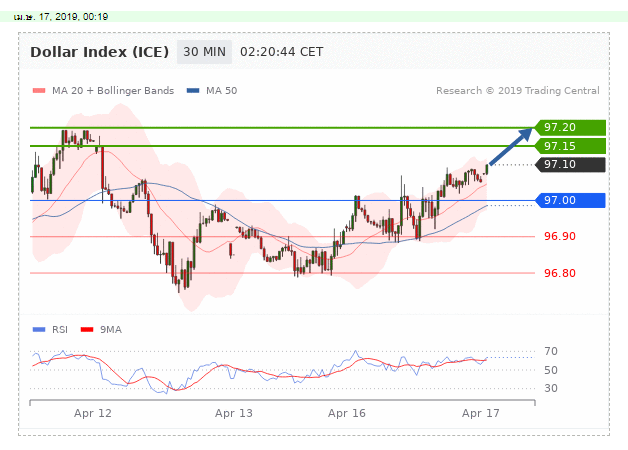
Task: Click the 30 MIN timeframe label
Action: point(204,52)
